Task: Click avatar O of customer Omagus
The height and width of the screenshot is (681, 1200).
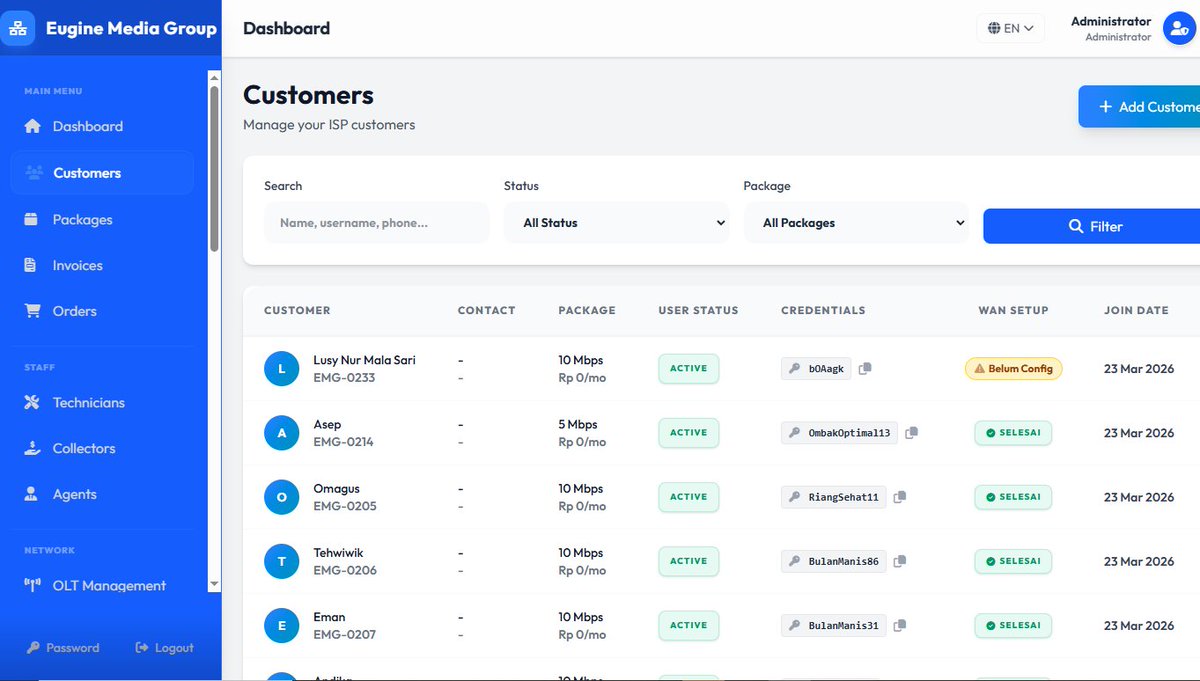Action: 281,497
